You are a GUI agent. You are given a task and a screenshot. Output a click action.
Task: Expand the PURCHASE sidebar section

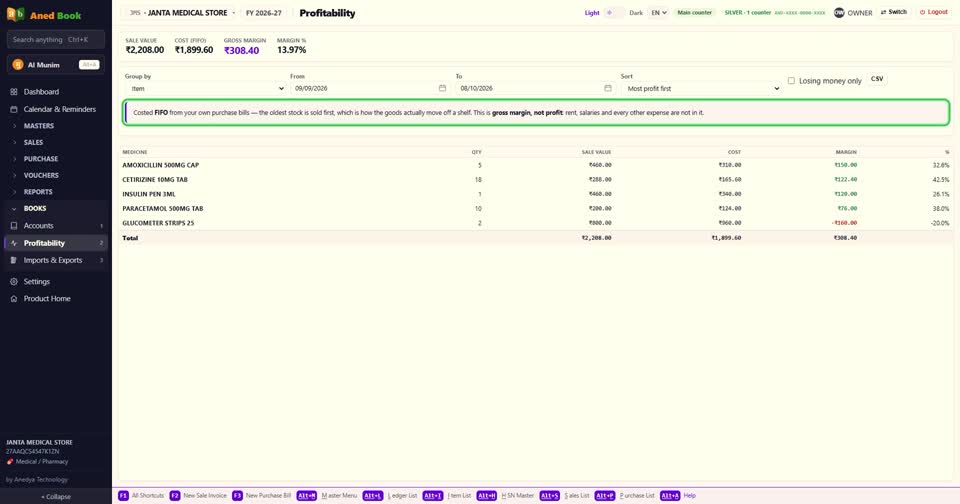[55, 159]
